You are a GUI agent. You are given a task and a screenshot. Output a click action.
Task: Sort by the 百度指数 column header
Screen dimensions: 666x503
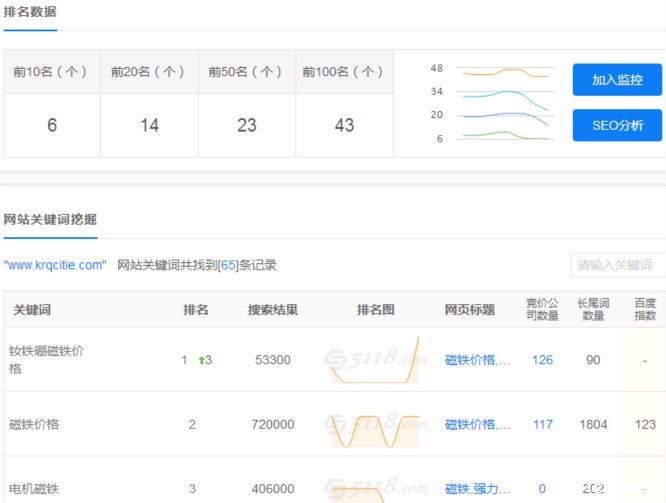pyautogui.click(x=645, y=309)
